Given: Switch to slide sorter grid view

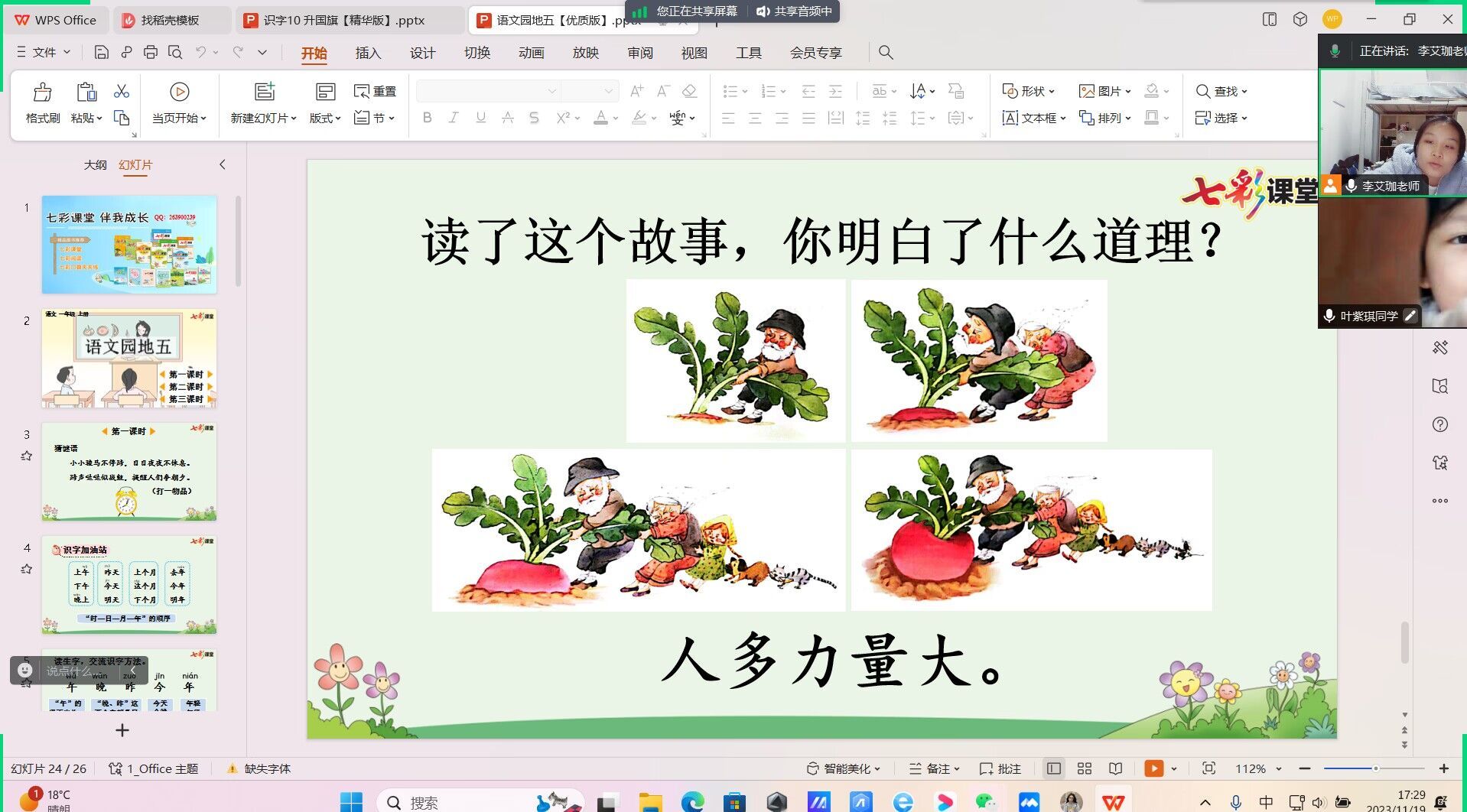Looking at the screenshot, I should (1084, 768).
